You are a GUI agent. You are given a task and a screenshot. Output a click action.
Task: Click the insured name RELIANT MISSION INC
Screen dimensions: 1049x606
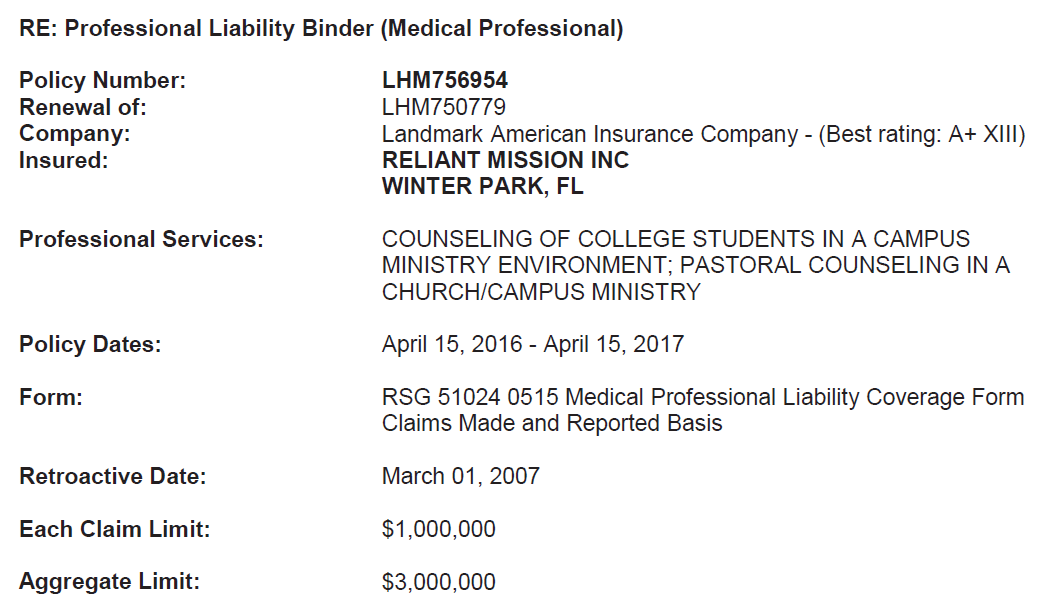(506, 160)
